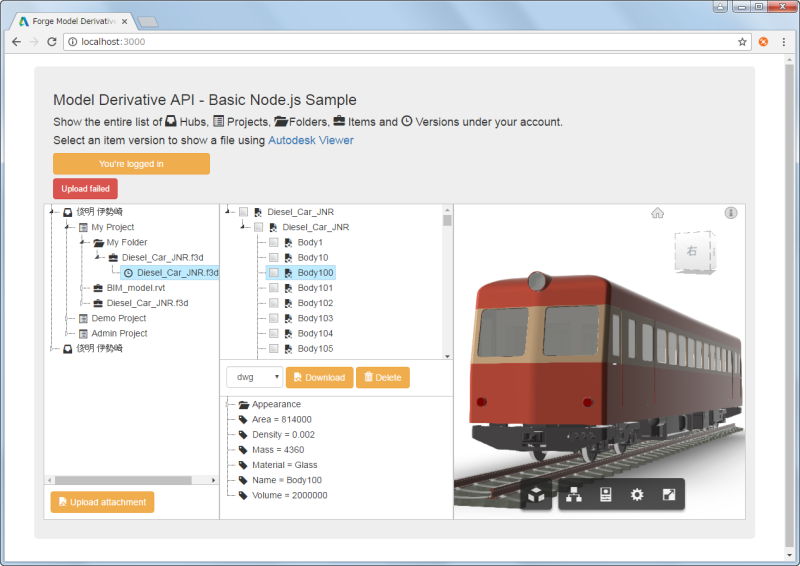Image resolution: width=800 pixels, height=566 pixels.
Task: Click the BIM_model.rvt item icon
Action: [x=98, y=288]
